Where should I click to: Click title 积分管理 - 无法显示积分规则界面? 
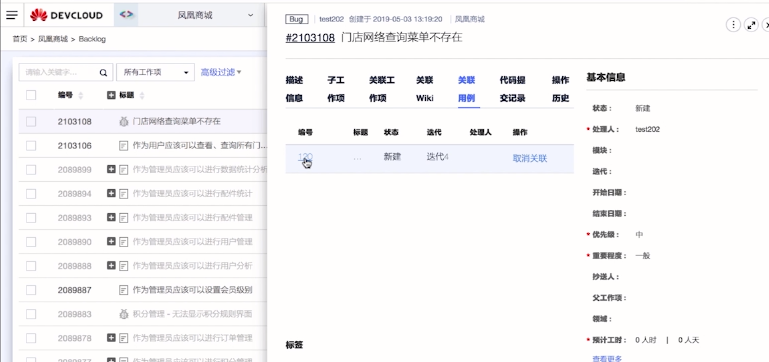pos(192,314)
